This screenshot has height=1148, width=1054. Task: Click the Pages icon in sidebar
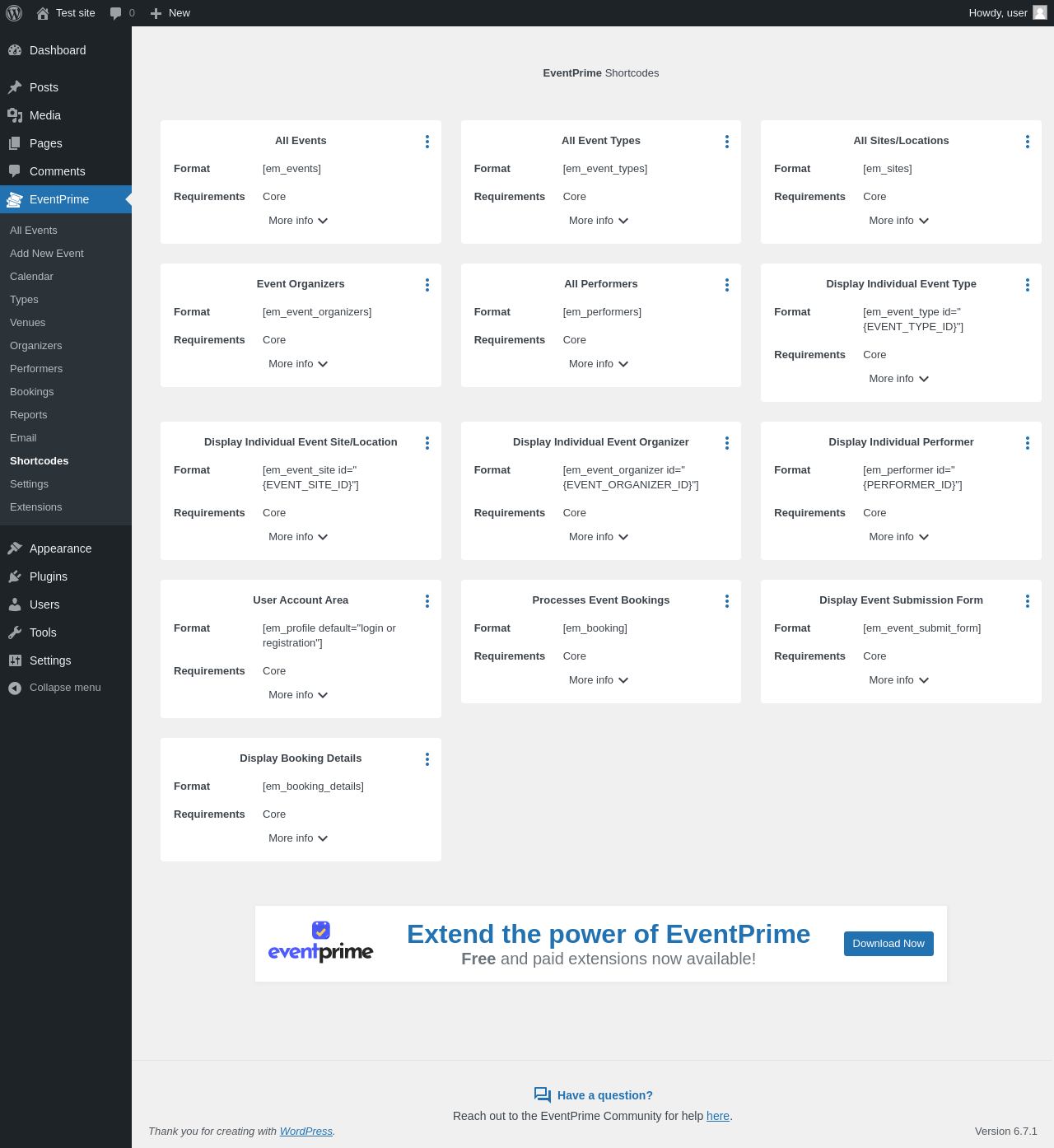pyautogui.click(x=15, y=143)
